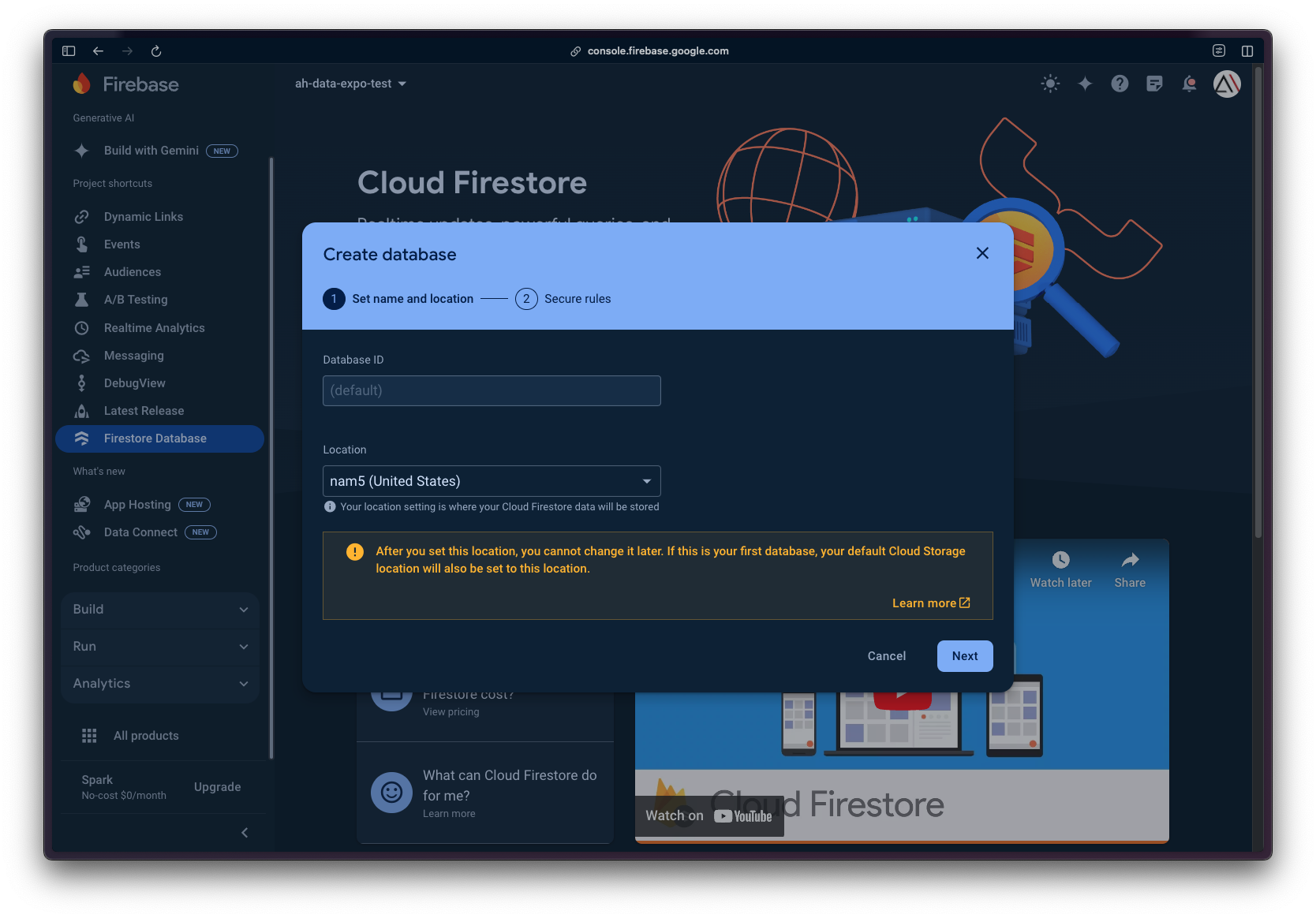Expand the Run category
Image resolution: width=1316 pixels, height=918 pixels.
point(160,647)
